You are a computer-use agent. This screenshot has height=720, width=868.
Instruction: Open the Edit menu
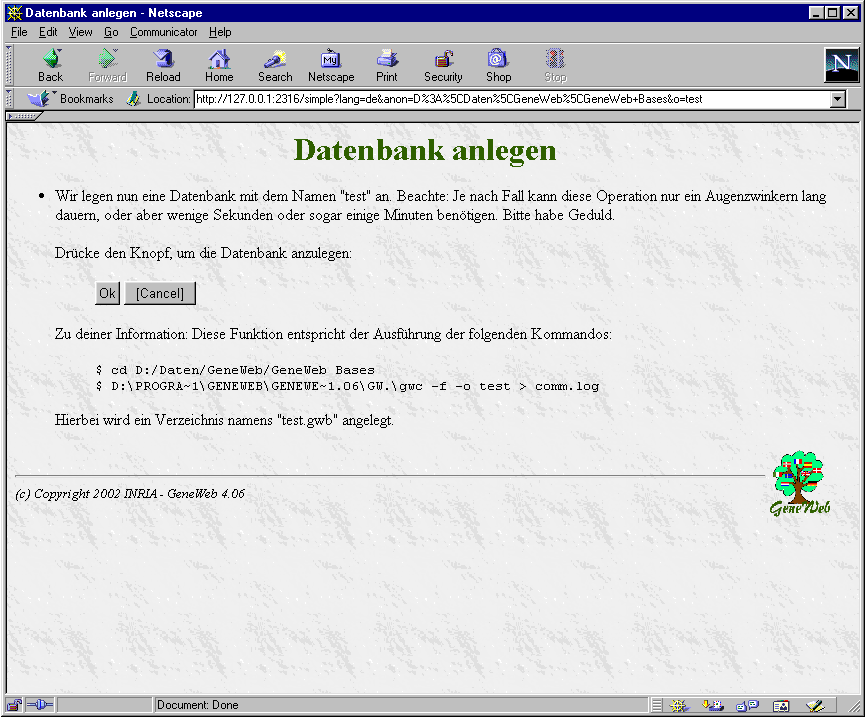[48, 32]
